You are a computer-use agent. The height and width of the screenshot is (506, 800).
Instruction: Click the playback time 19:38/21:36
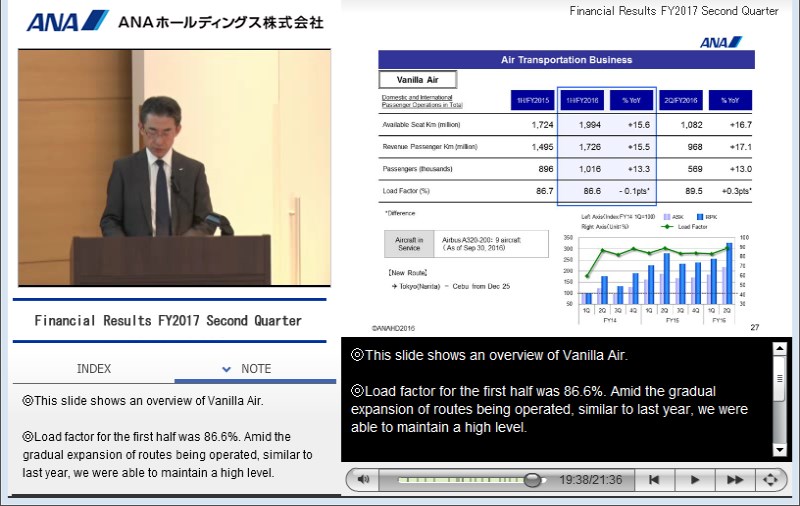(590, 480)
